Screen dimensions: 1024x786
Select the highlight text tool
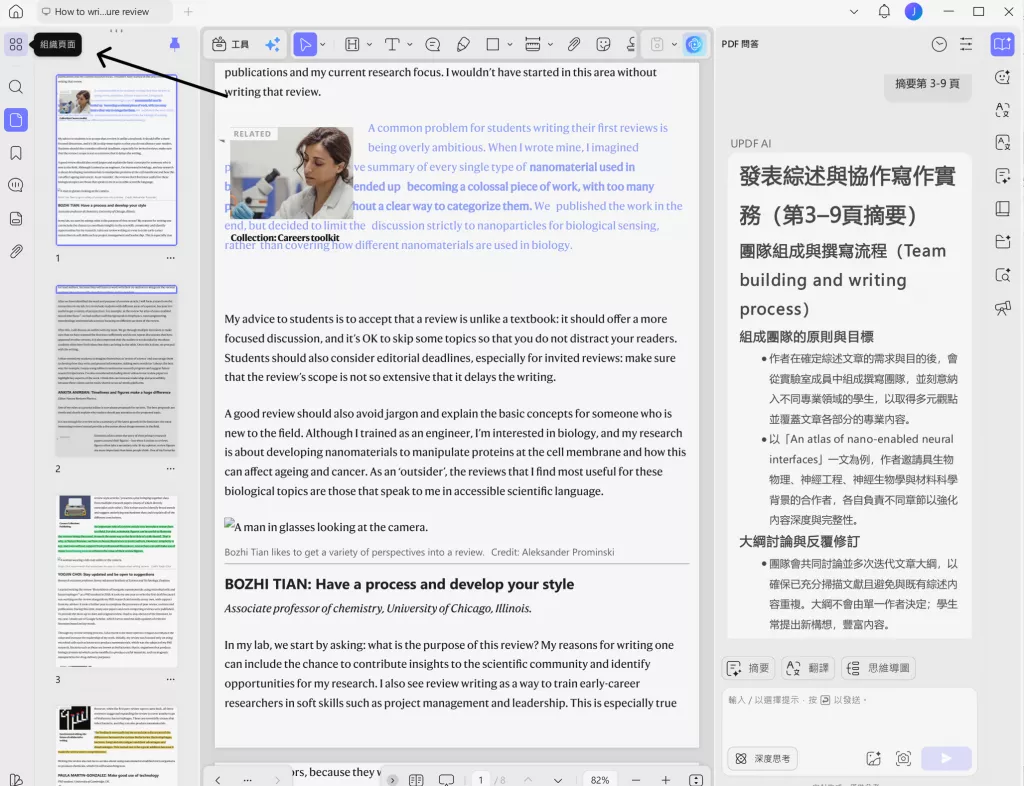352,44
